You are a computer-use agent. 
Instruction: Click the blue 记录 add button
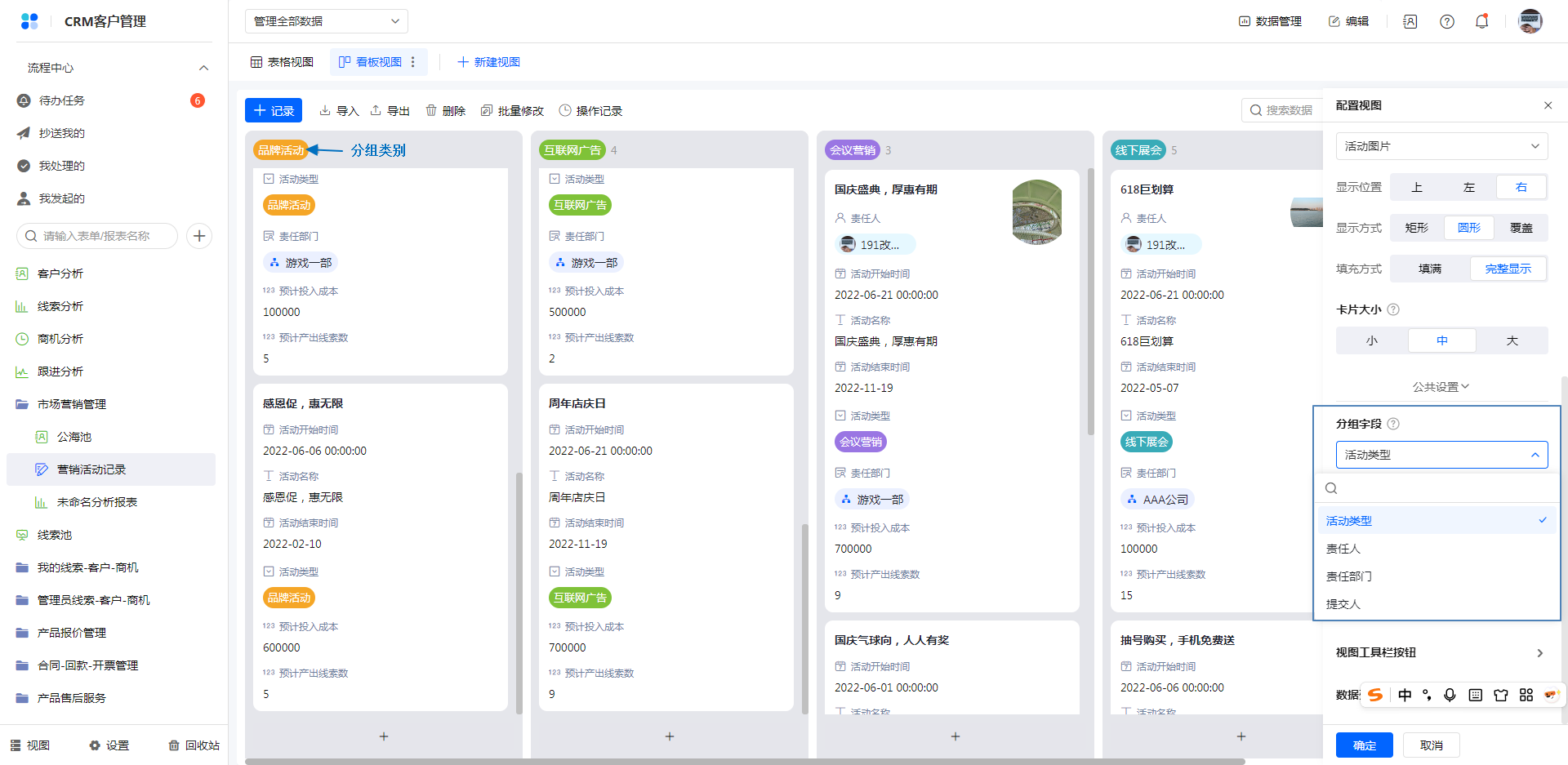click(x=274, y=110)
